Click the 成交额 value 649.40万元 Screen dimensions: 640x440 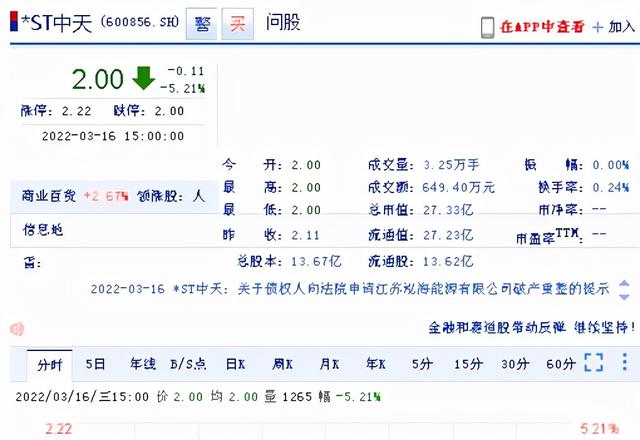[x=458, y=187]
